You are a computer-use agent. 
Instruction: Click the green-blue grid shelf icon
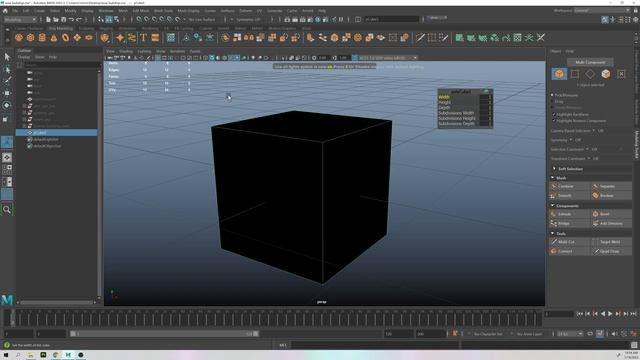pyautogui.click(x=171, y=38)
